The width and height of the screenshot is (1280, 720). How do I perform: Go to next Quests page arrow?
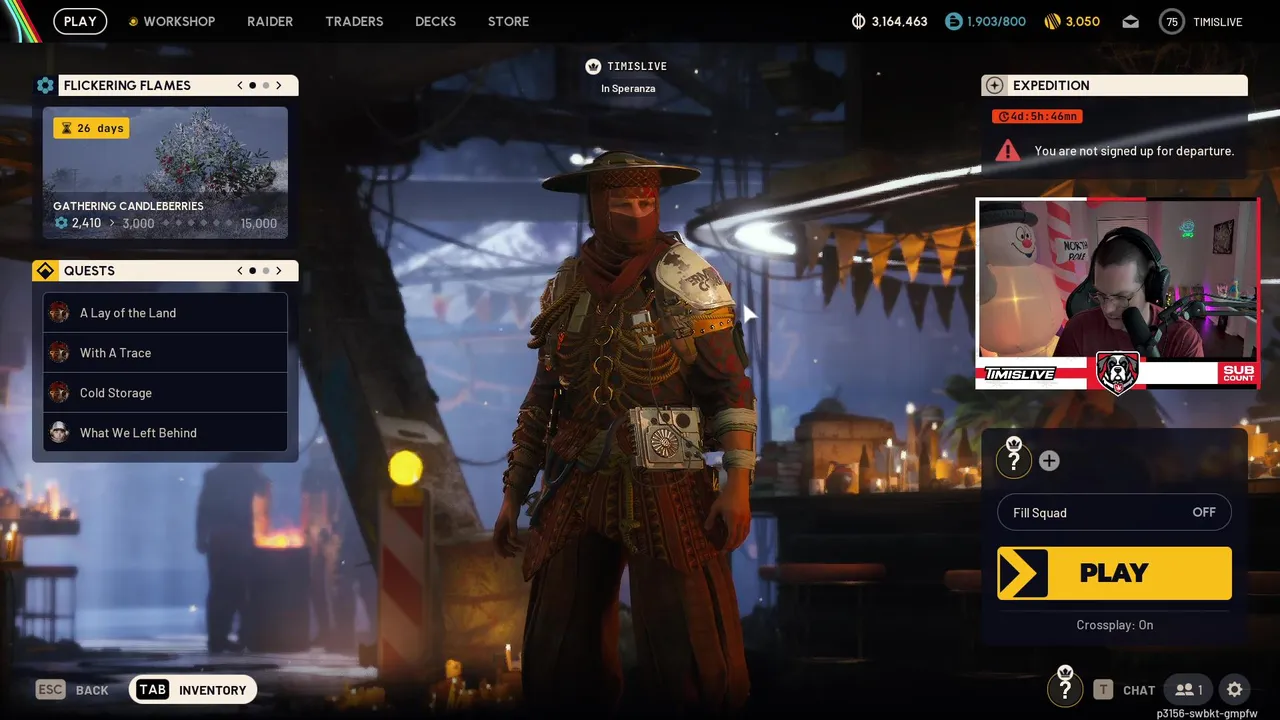278,271
